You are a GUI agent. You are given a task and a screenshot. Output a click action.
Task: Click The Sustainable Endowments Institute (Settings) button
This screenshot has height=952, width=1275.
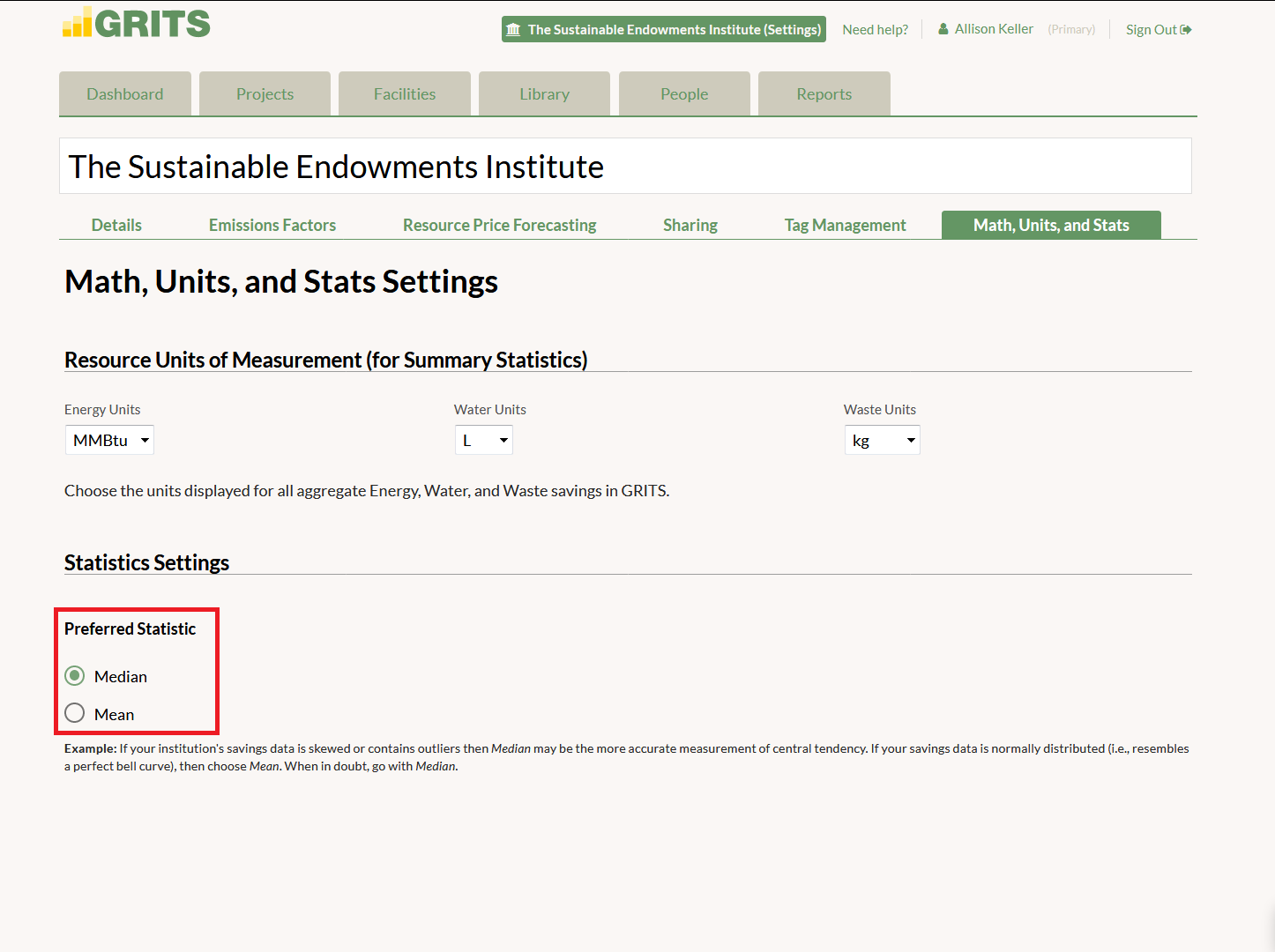tap(664, 29)
